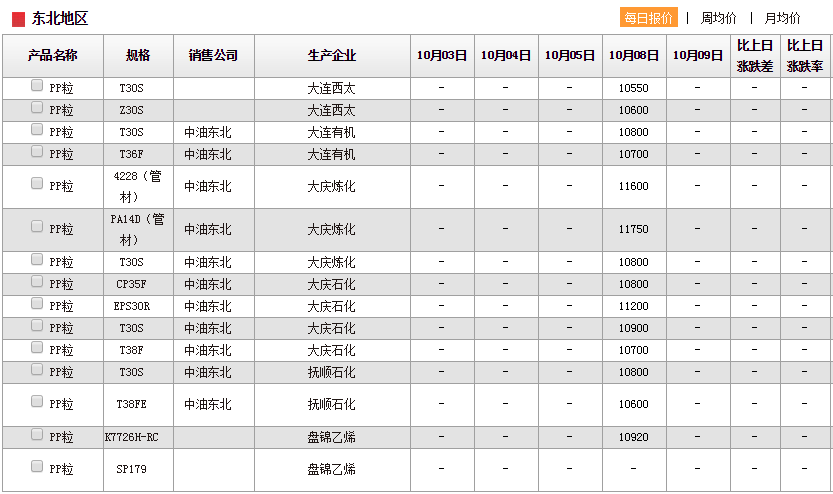Check the K7726H-RC row checkbox

point(37,435)
